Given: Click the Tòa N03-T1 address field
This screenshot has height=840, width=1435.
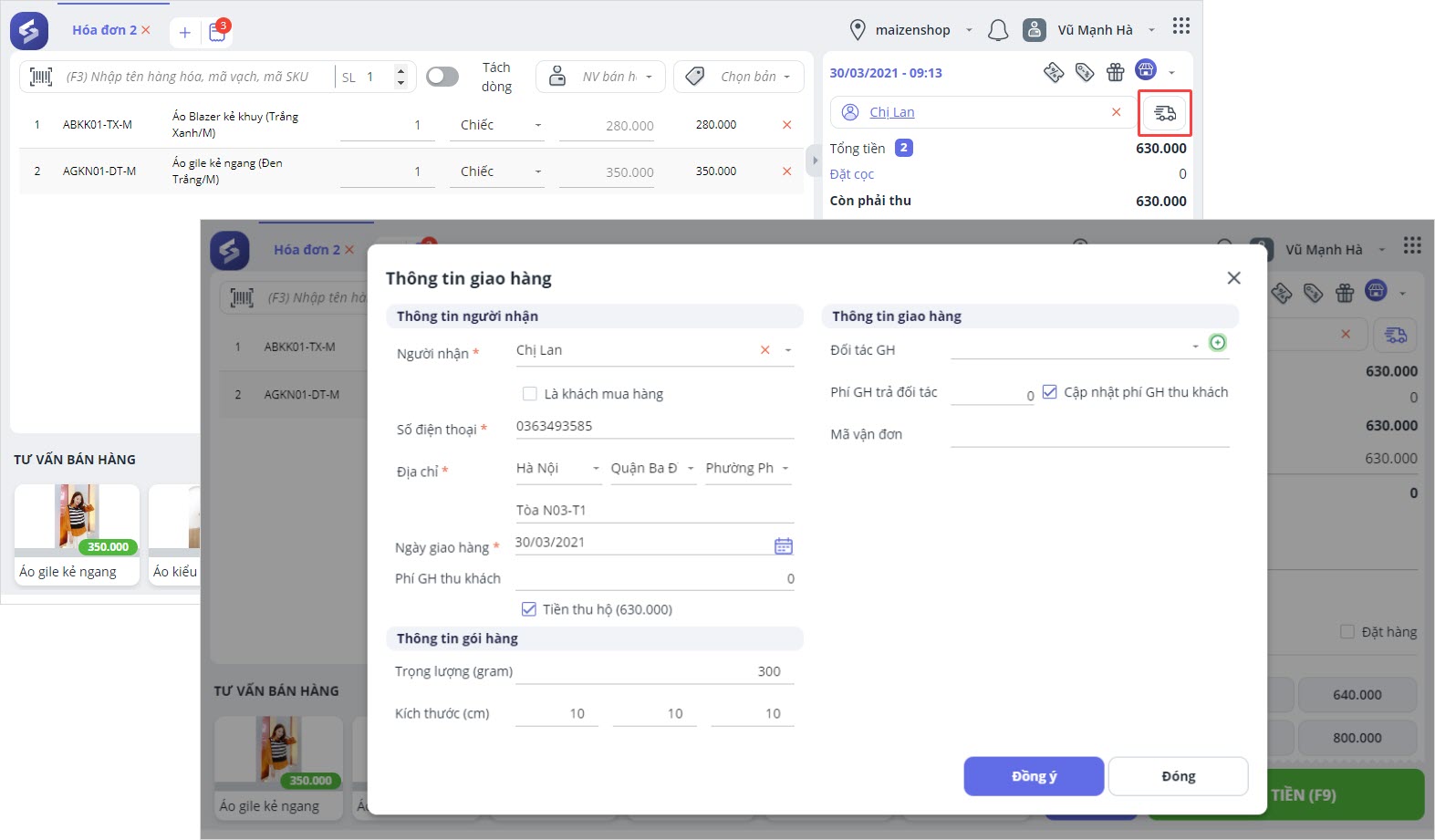Looking at the screenshot, I should (654, 510).
